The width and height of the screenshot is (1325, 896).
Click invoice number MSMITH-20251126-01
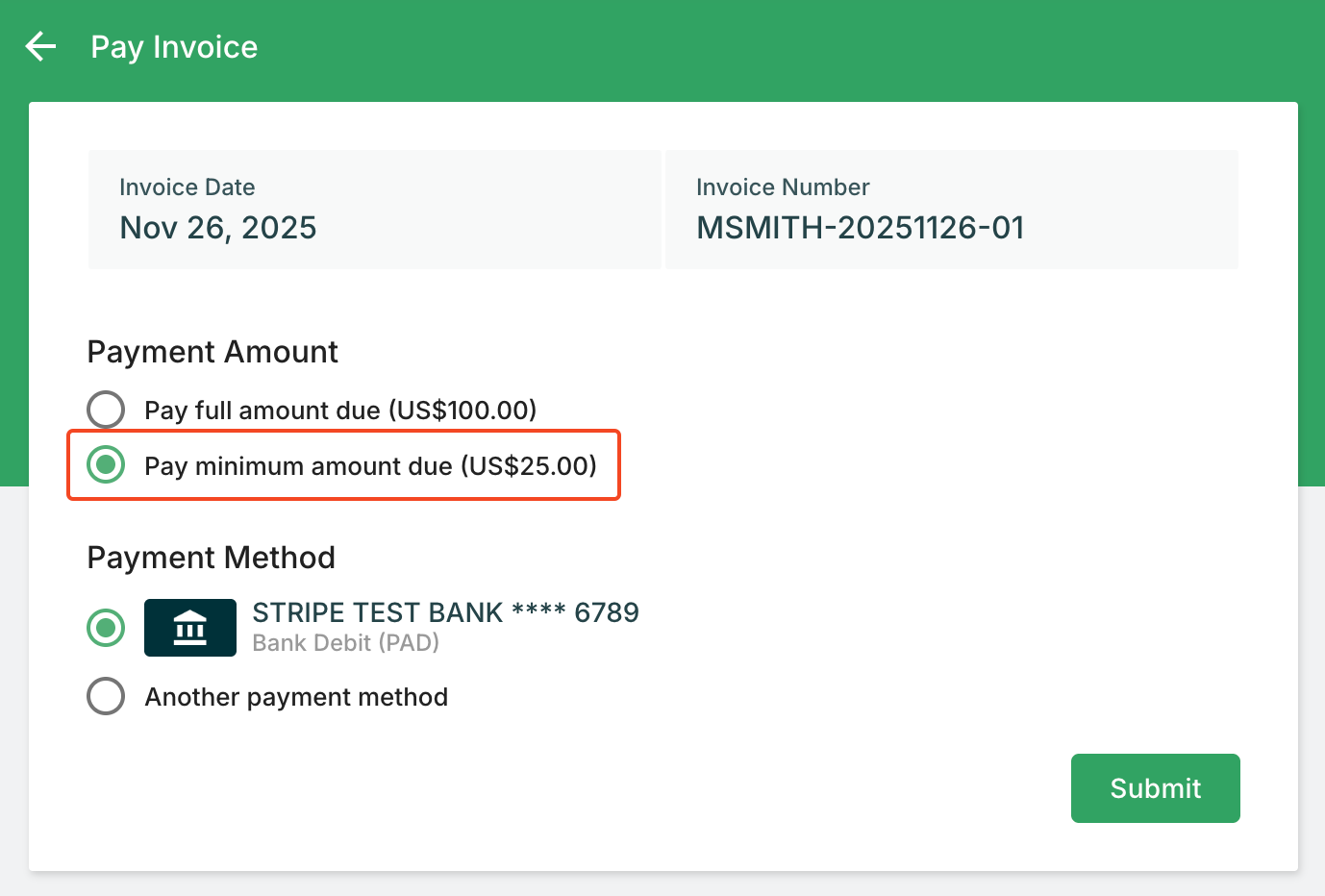pyautogui.click(x=861, y=228)
